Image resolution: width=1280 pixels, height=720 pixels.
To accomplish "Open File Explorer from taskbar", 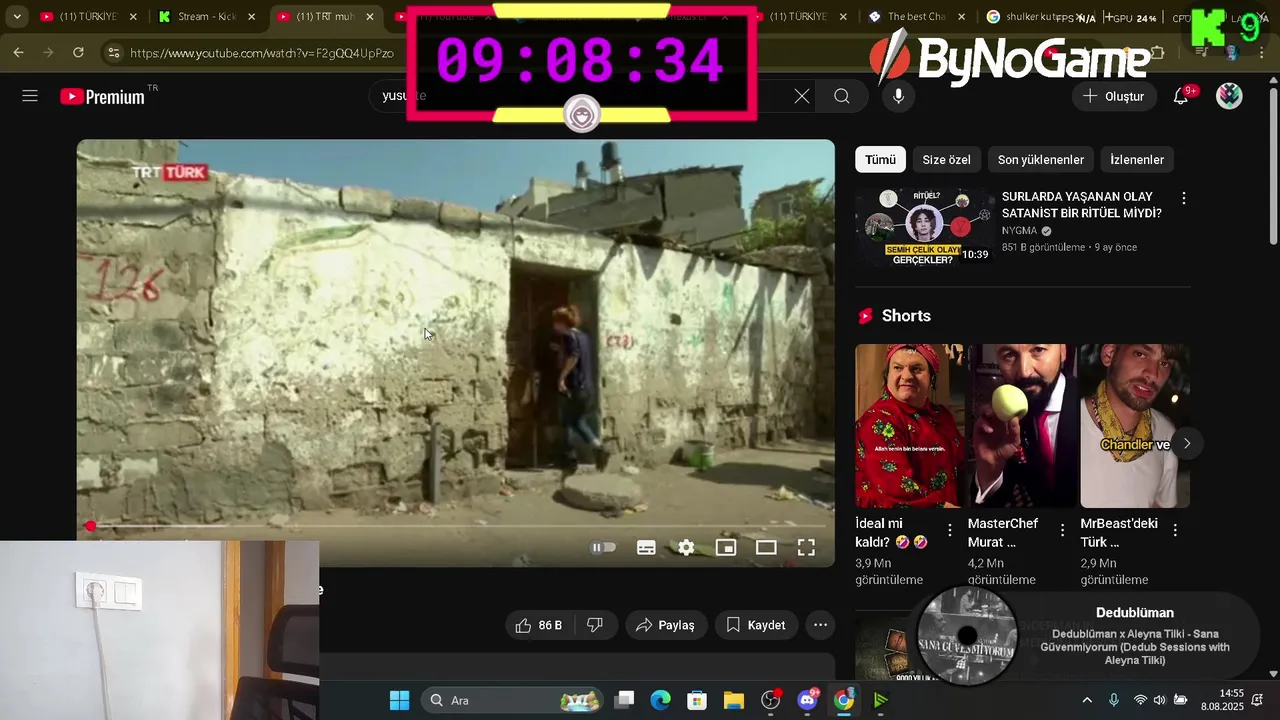I will coord(734,700).
